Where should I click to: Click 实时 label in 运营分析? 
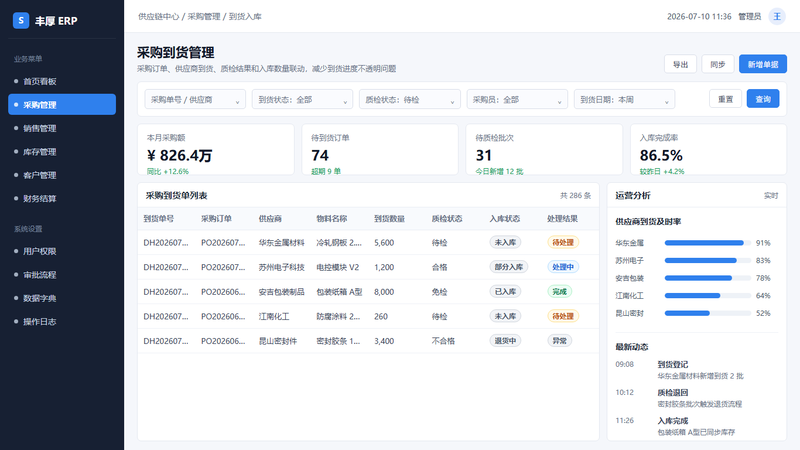(771, 195)
